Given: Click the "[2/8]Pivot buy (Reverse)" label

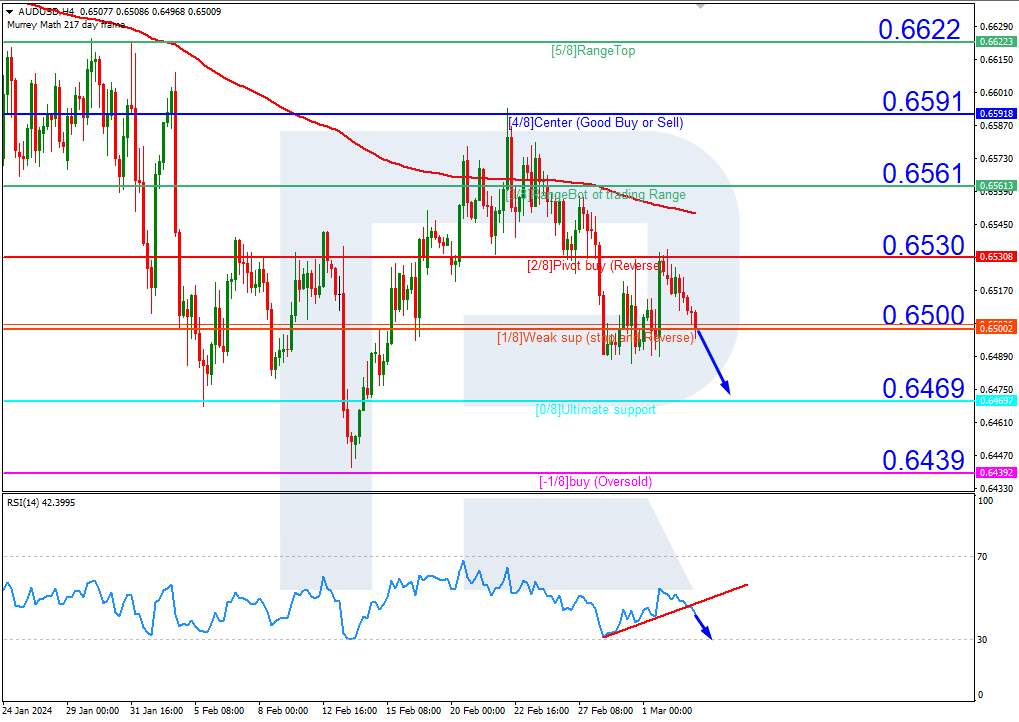Looking at the screenshot, I should (597, 265).
